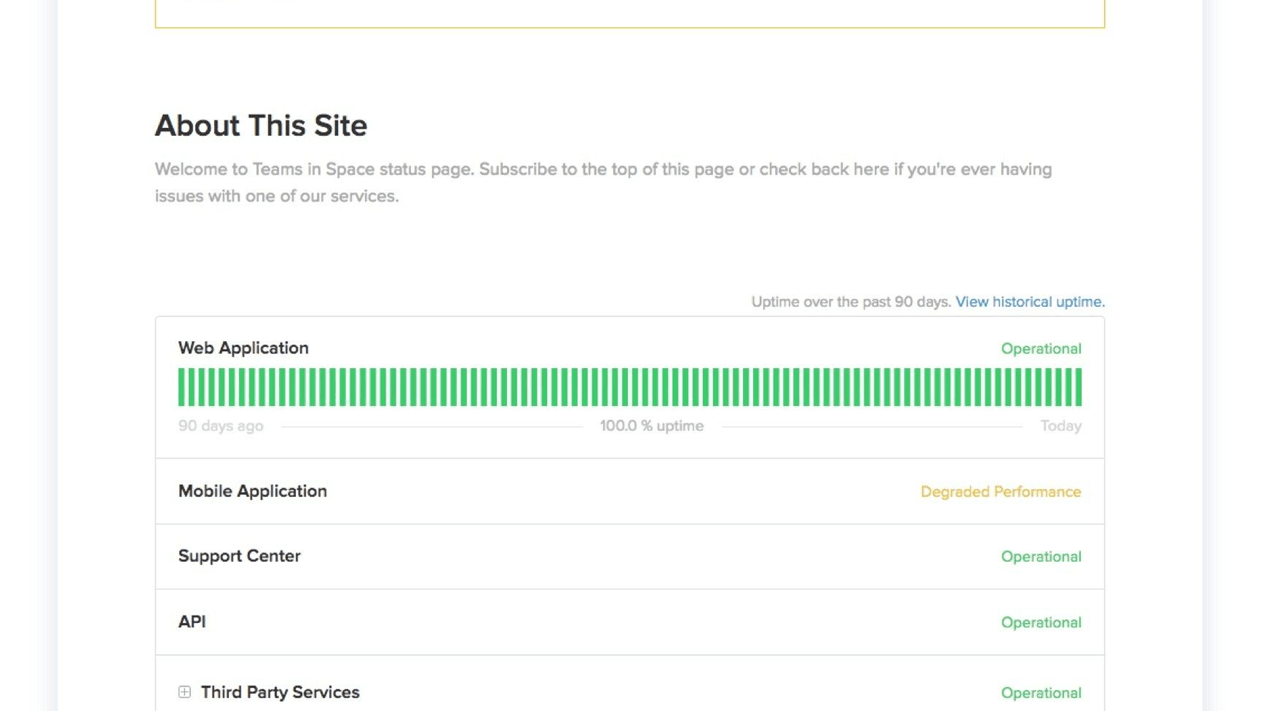The width and height of the screenshot is (1263, 711).
Task: Toggle the Mobile Application status row
Action: coord(252,491)
